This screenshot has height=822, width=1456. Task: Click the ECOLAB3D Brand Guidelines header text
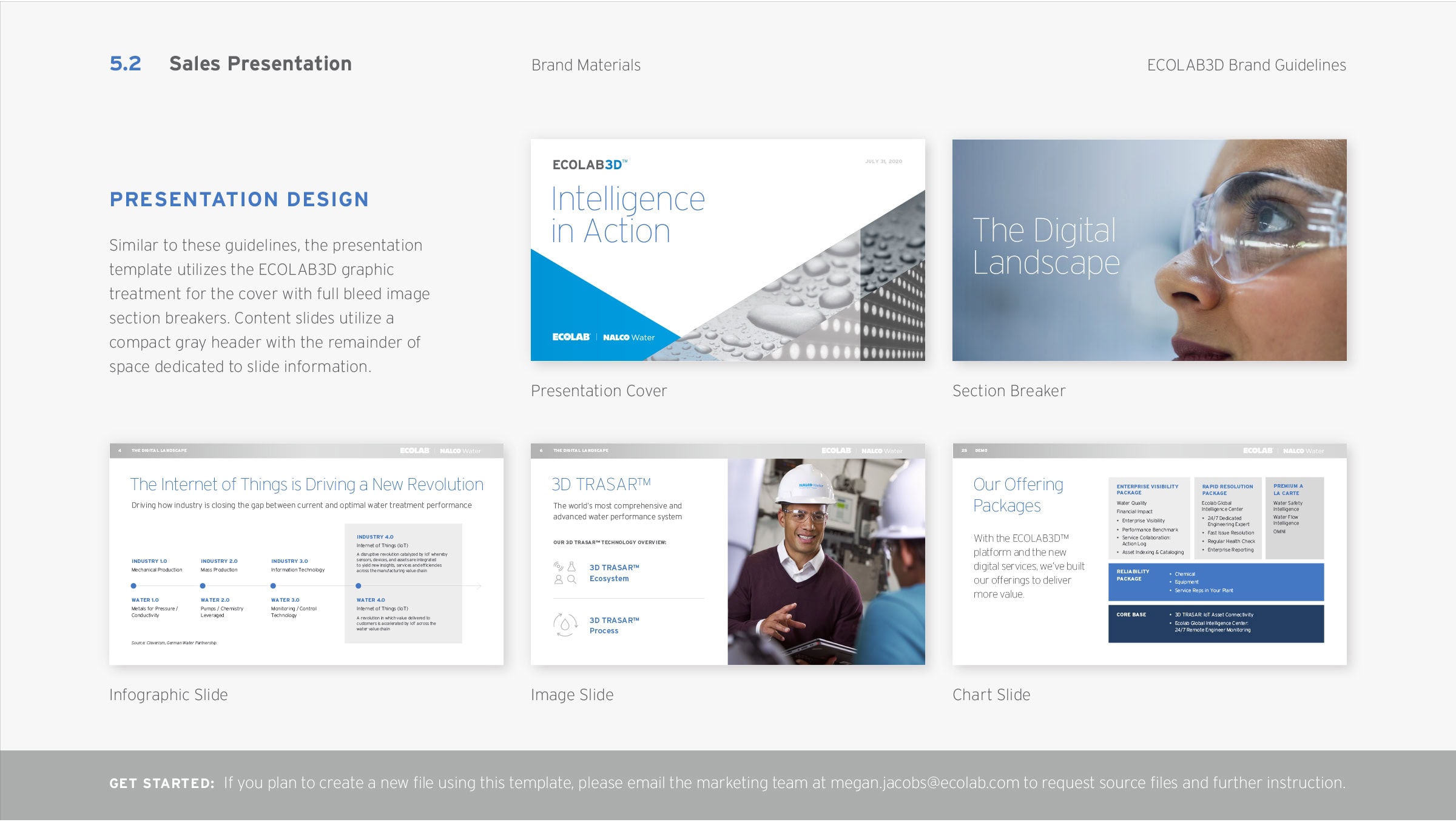[1245, 65]
